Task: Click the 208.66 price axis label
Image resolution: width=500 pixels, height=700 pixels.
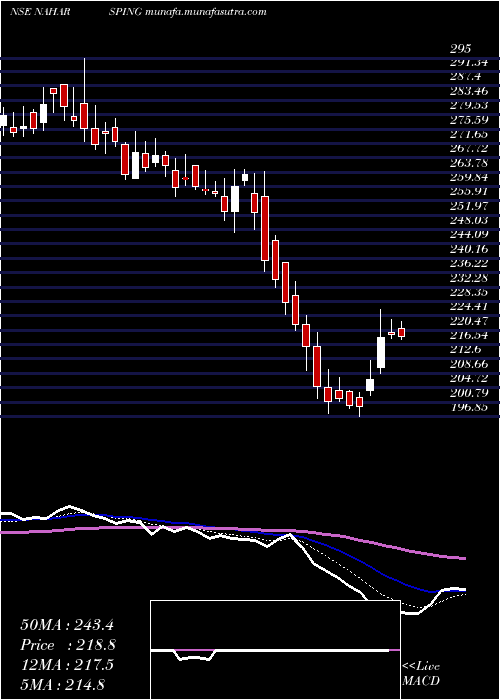Action: (469, 364)
